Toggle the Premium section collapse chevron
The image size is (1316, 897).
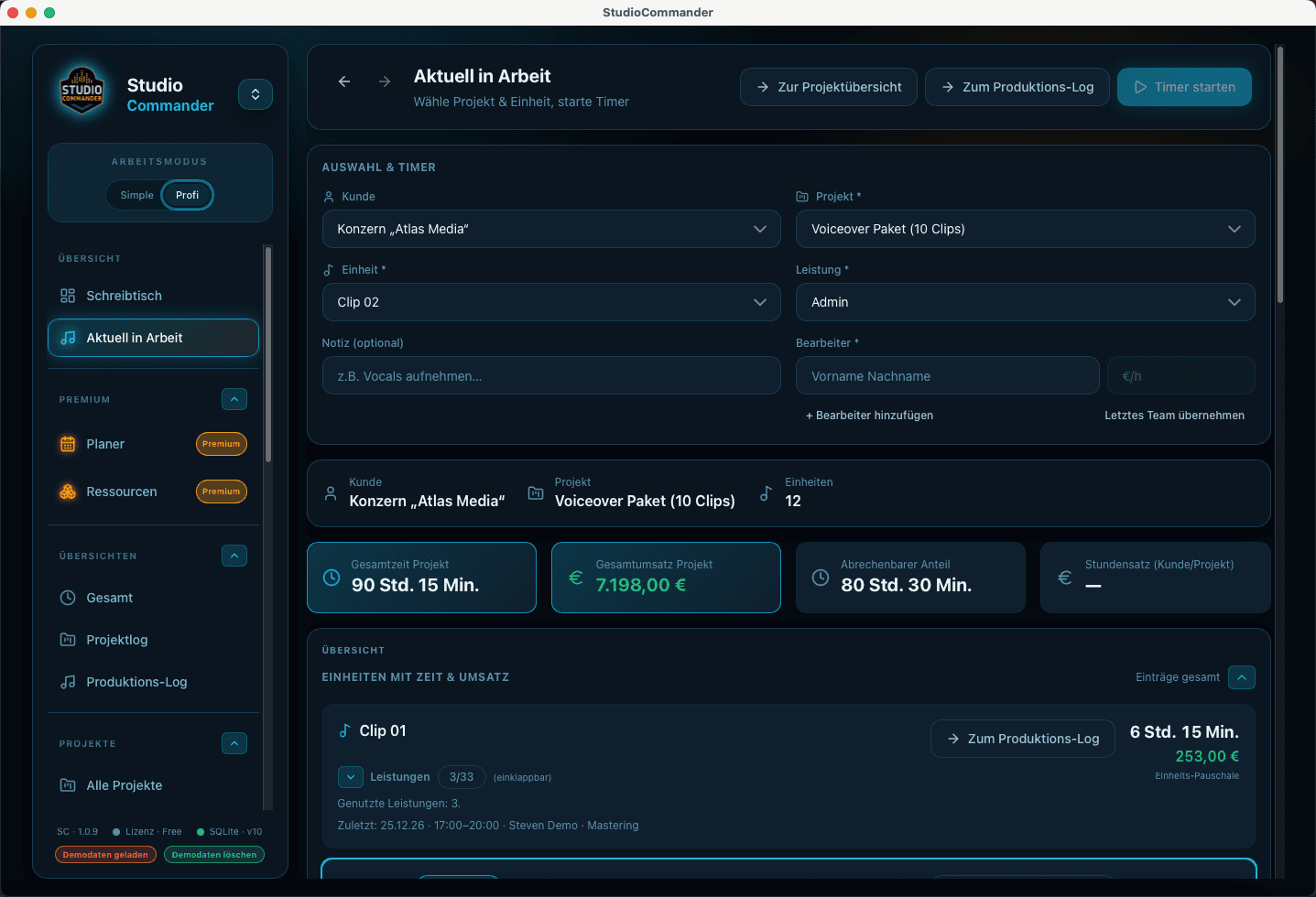[234, 399]
